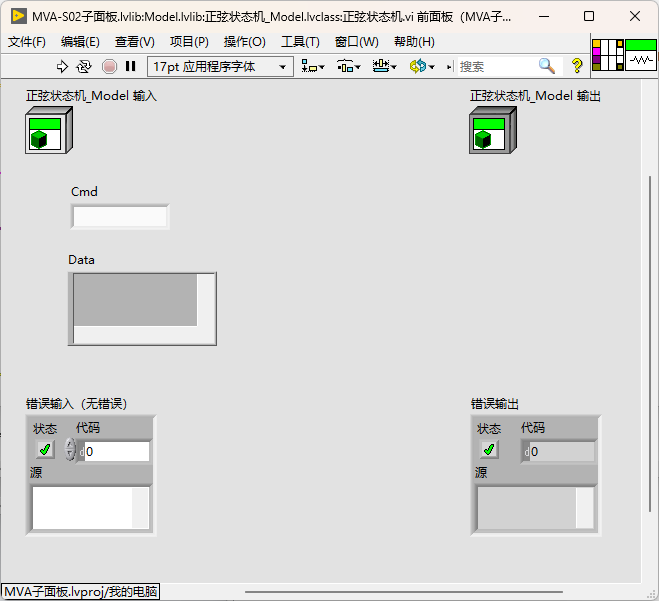Click the Pause button in toolbar

pyautogui.click(x=131, y=66)
